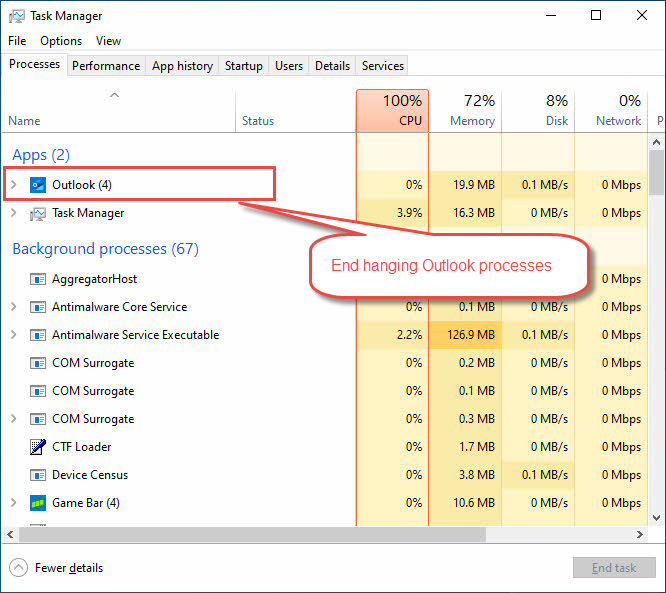
Task: Click the Fewer details circle arrow icon
Action: [x=18, y=568]
